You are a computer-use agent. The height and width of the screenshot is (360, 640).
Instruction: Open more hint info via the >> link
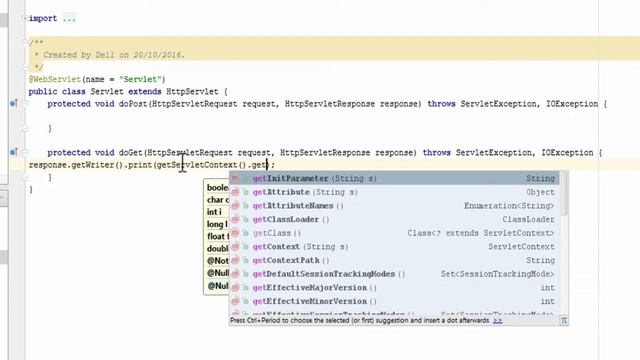498,320
